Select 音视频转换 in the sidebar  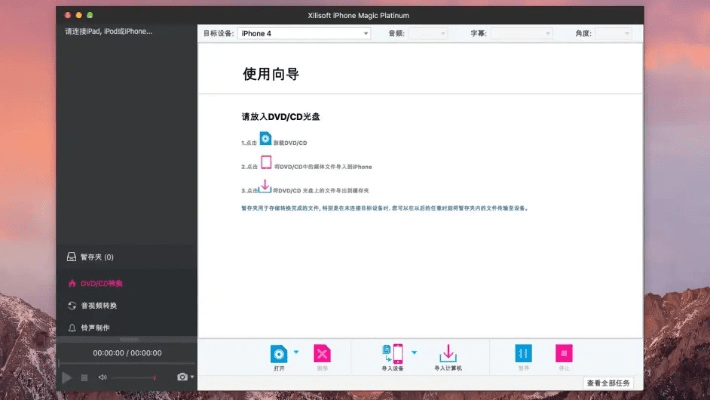98,305
